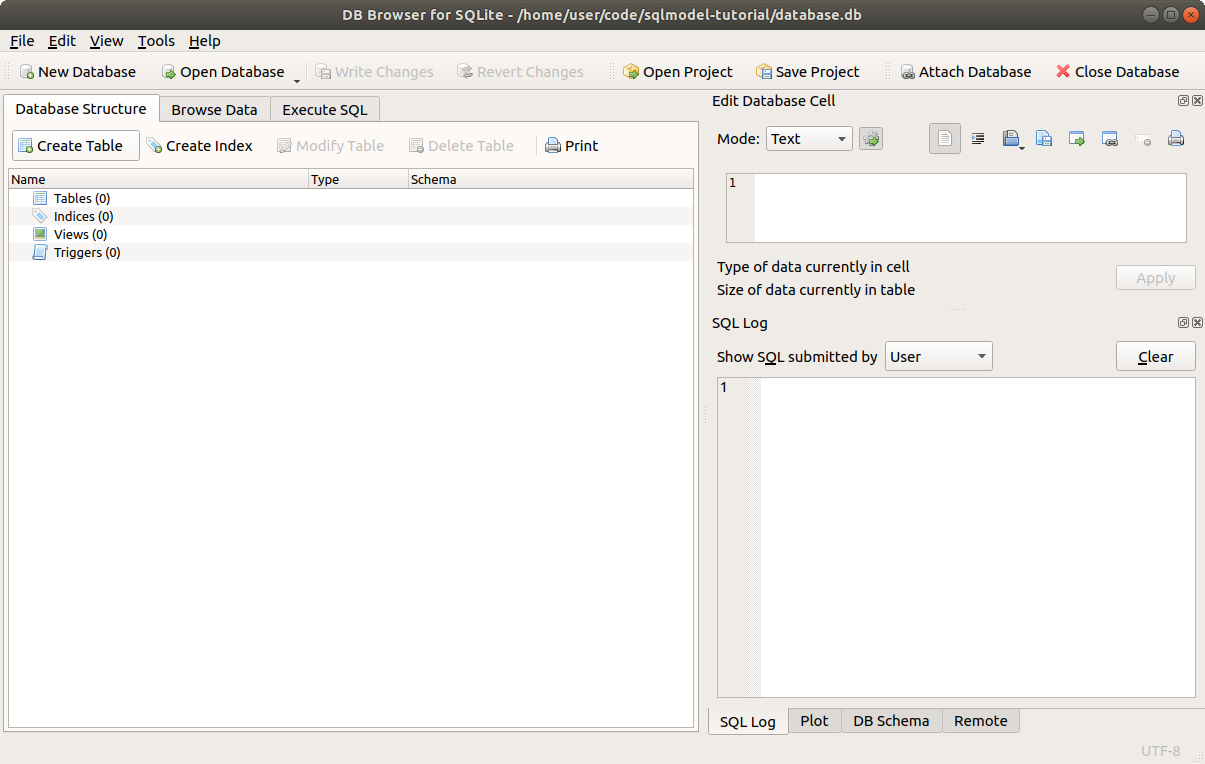Open the Tools menu
1205x764 pixels.
pyautogui.click(x=156, y=41)
